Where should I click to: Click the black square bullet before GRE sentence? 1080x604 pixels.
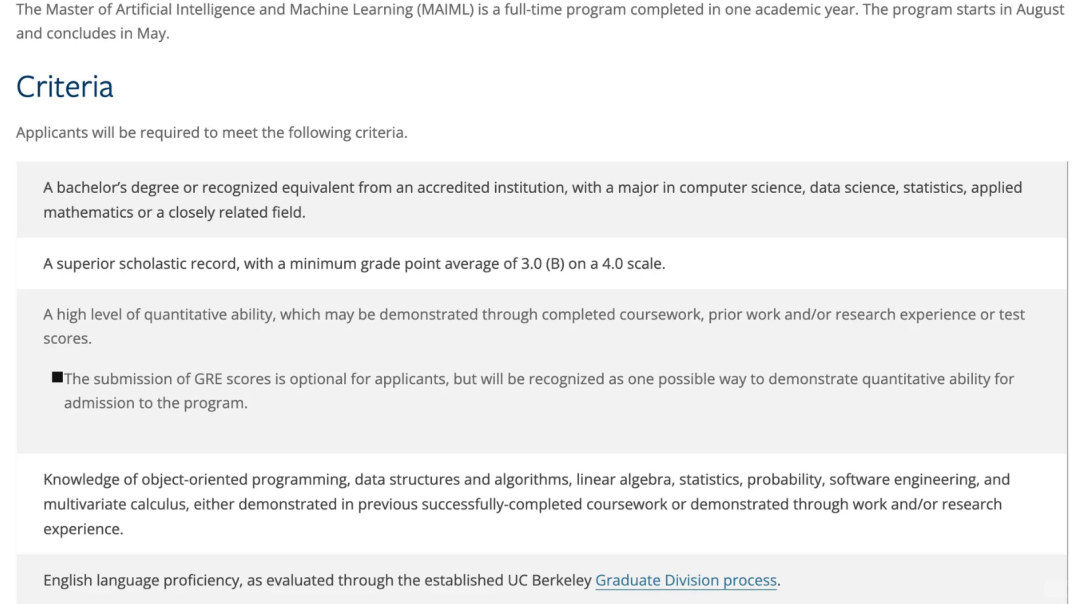click(x=57, y=377)
